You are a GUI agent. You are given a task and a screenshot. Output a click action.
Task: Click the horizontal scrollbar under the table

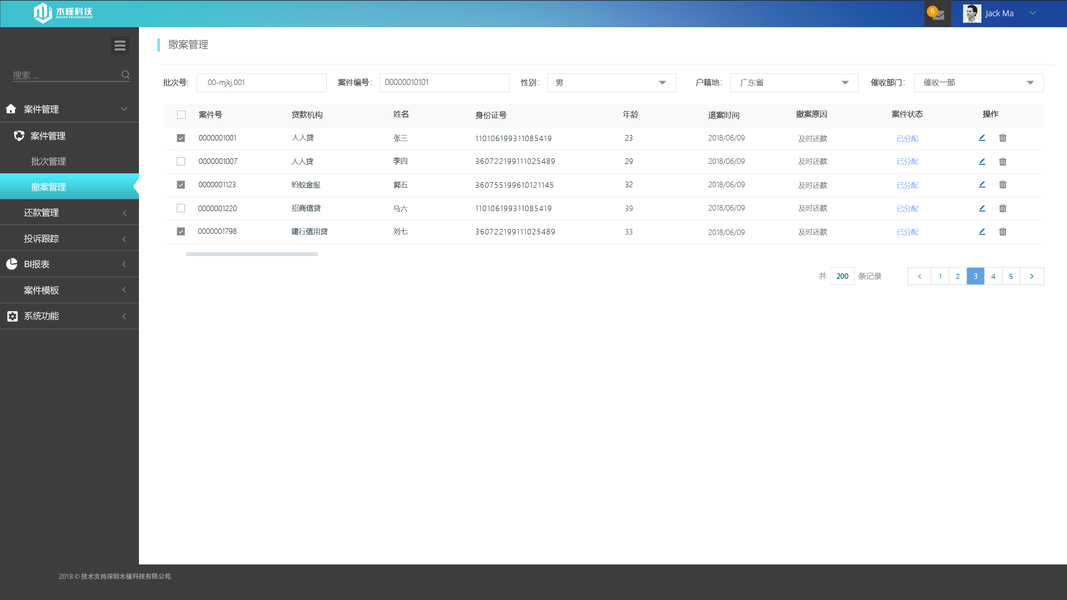252,254
